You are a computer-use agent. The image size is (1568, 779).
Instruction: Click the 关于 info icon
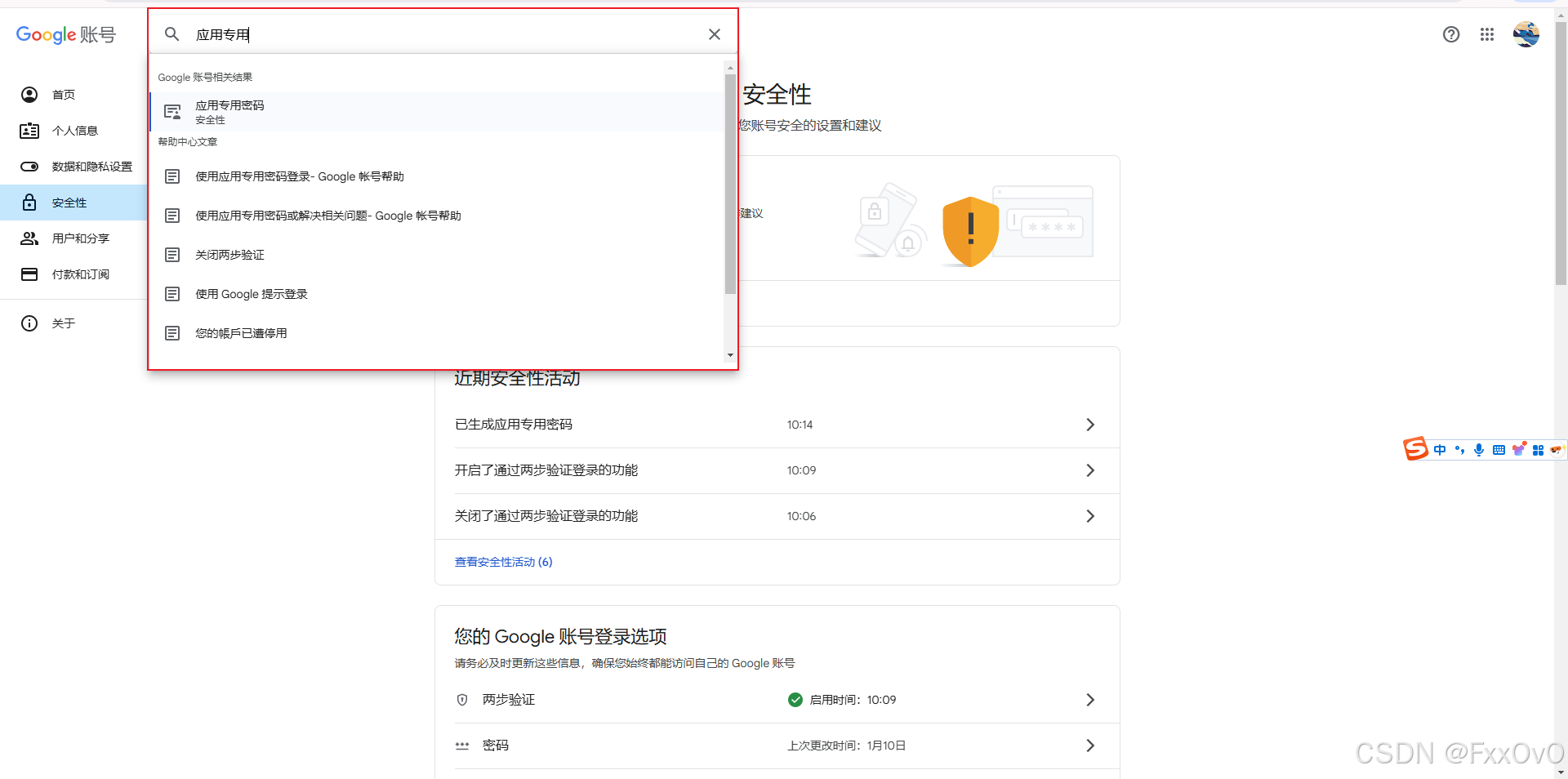[29, 323]
